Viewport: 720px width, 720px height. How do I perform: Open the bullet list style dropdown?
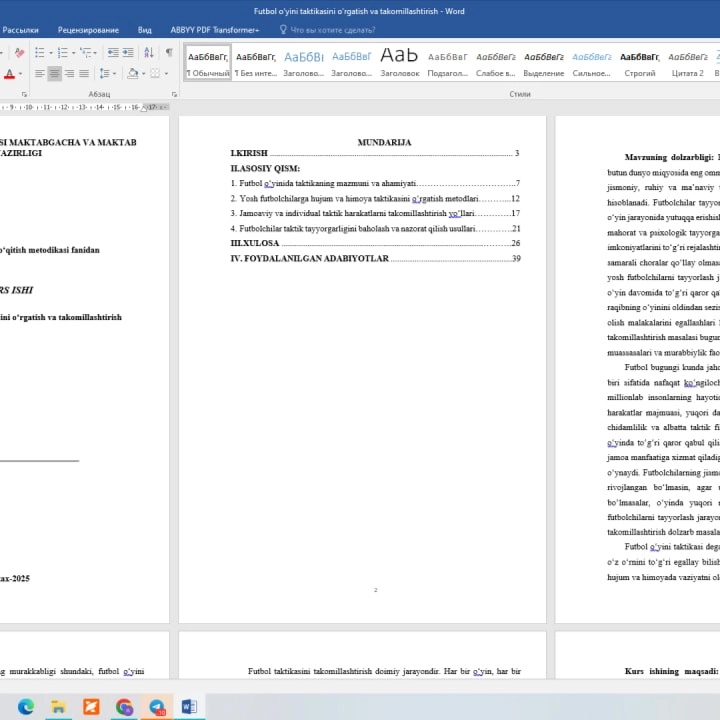coord(51,53)
